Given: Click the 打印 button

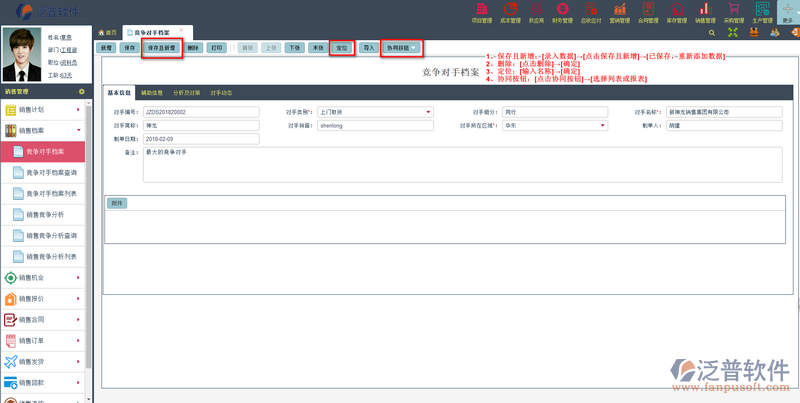Looking at the screenshot, I should click(216, 48).
